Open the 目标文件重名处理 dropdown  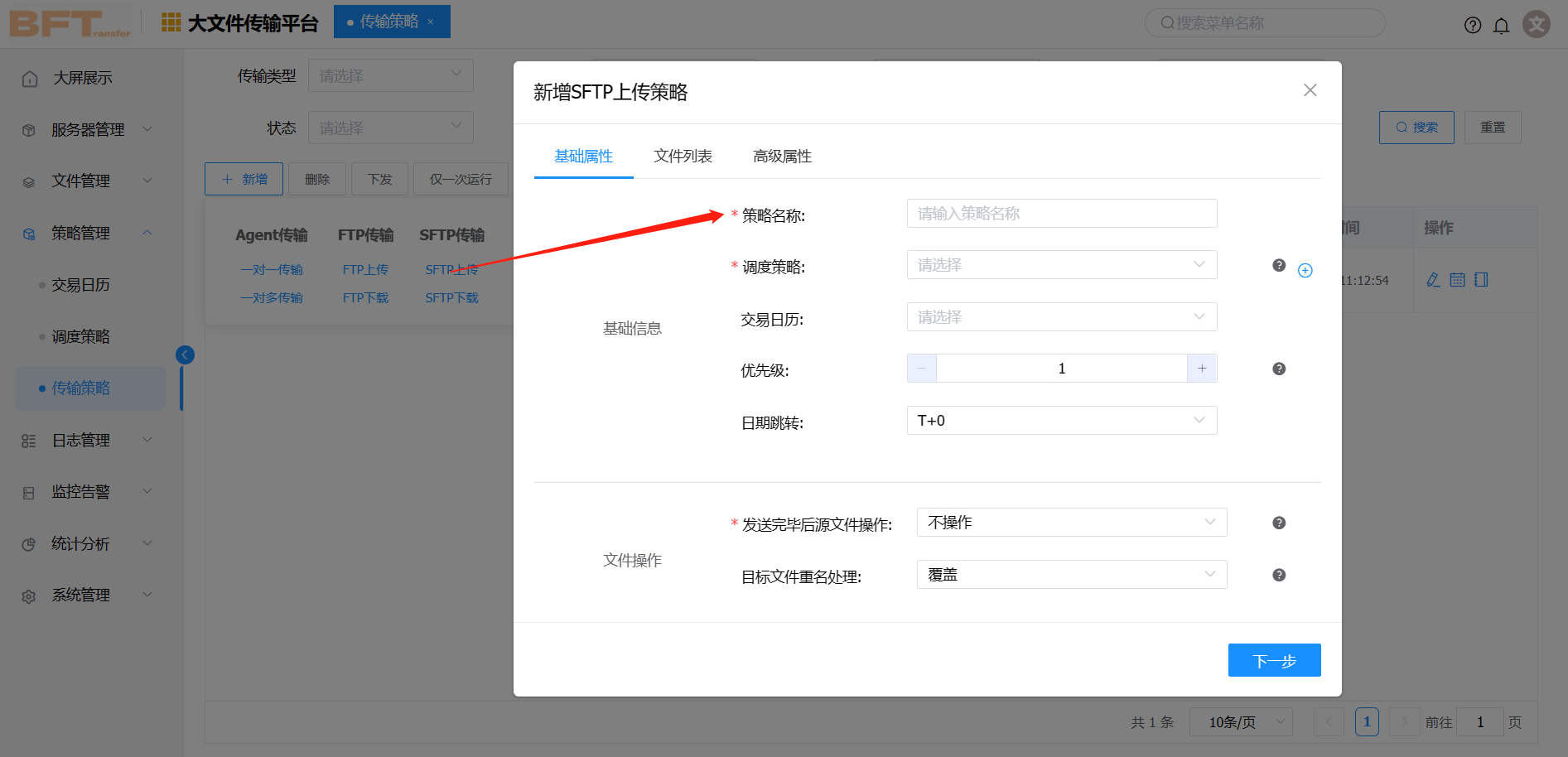(1071, 575)
